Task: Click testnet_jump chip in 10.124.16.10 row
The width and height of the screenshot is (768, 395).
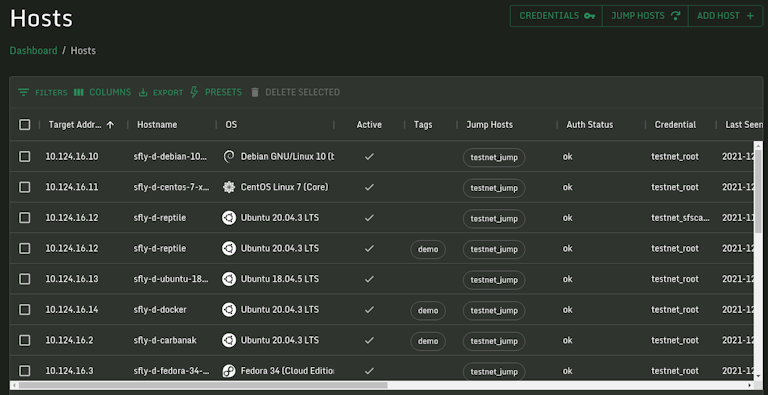Action: [494, 157]
